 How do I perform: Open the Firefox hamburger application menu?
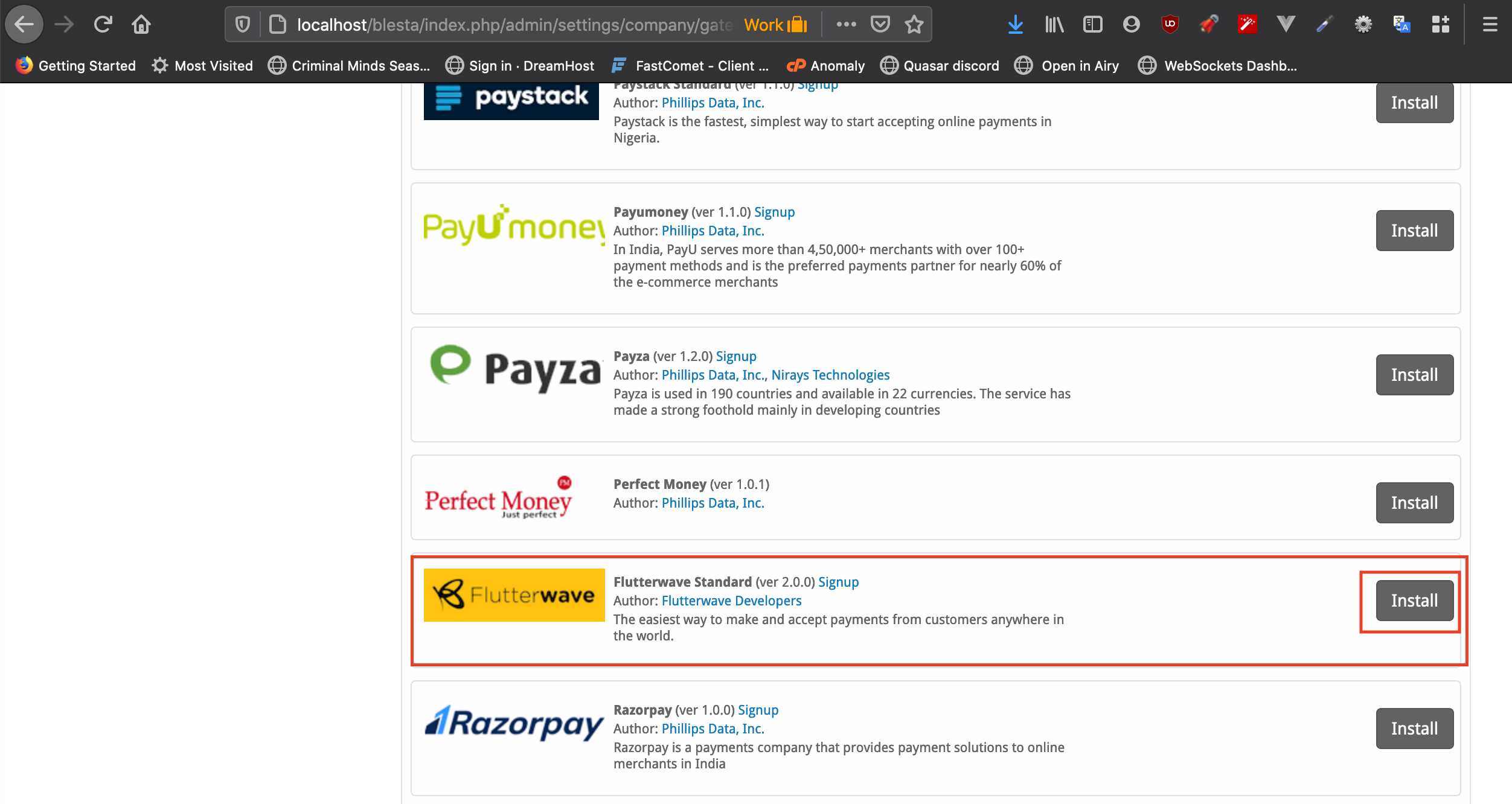pos(1490,25)
